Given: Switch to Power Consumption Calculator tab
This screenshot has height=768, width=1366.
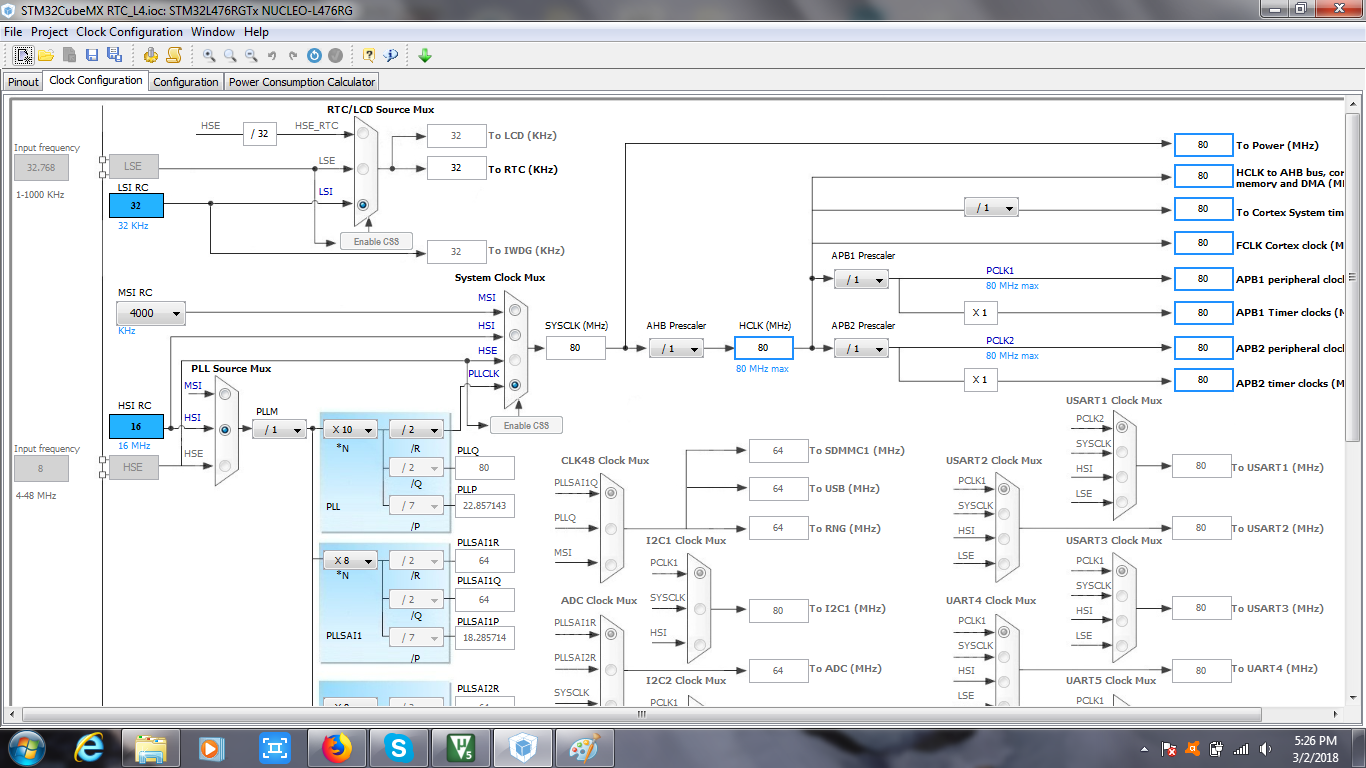Looking at the screenshot, I should 302,82.
